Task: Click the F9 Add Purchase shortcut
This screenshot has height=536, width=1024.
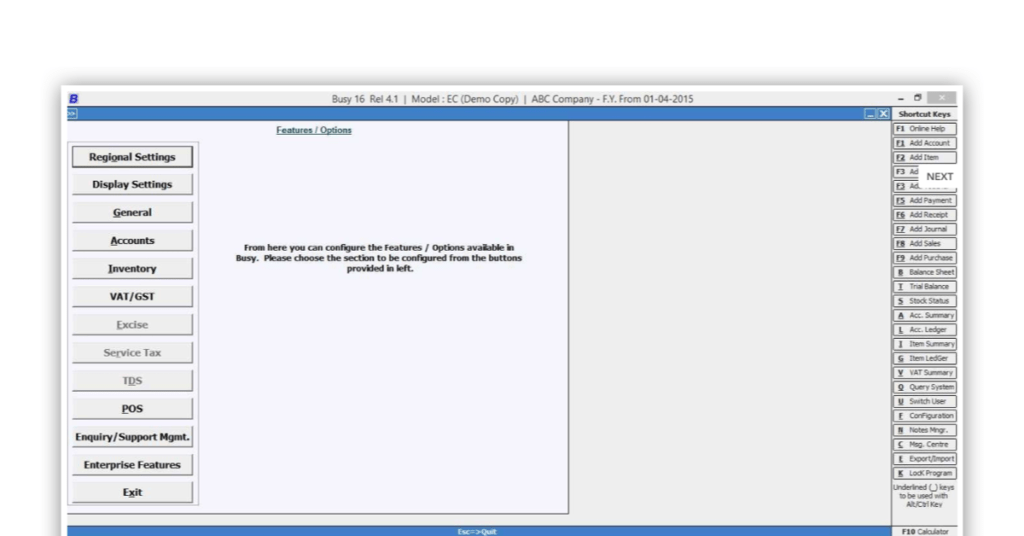Action: click(925, 258)
